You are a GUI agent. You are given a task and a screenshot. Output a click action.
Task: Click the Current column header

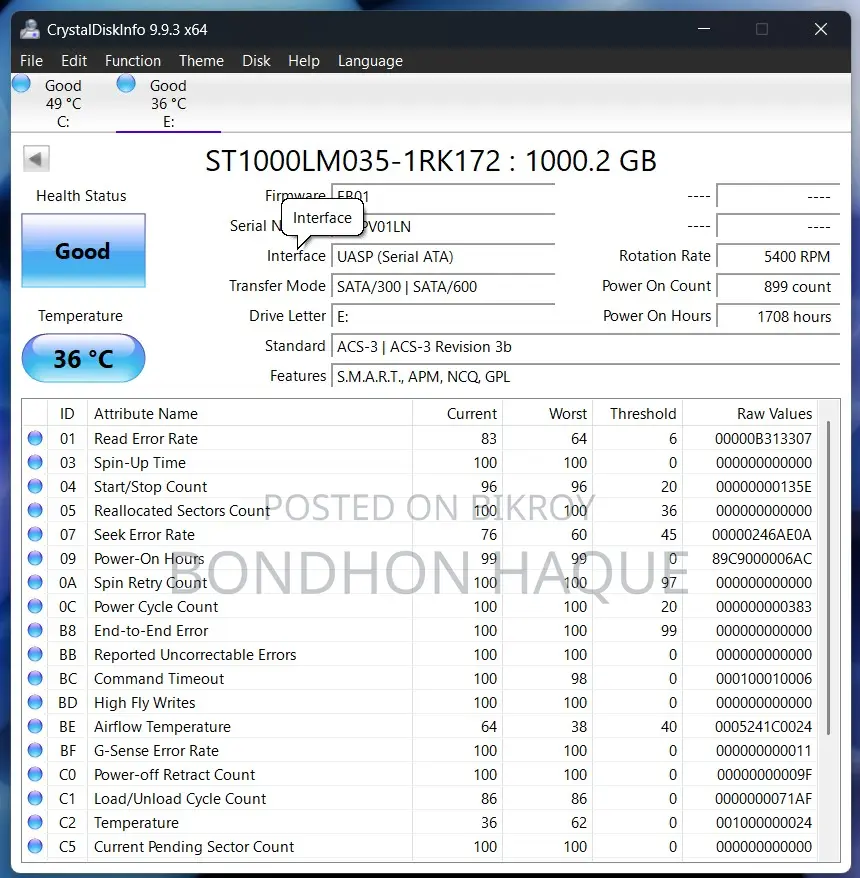pos(457,414)
